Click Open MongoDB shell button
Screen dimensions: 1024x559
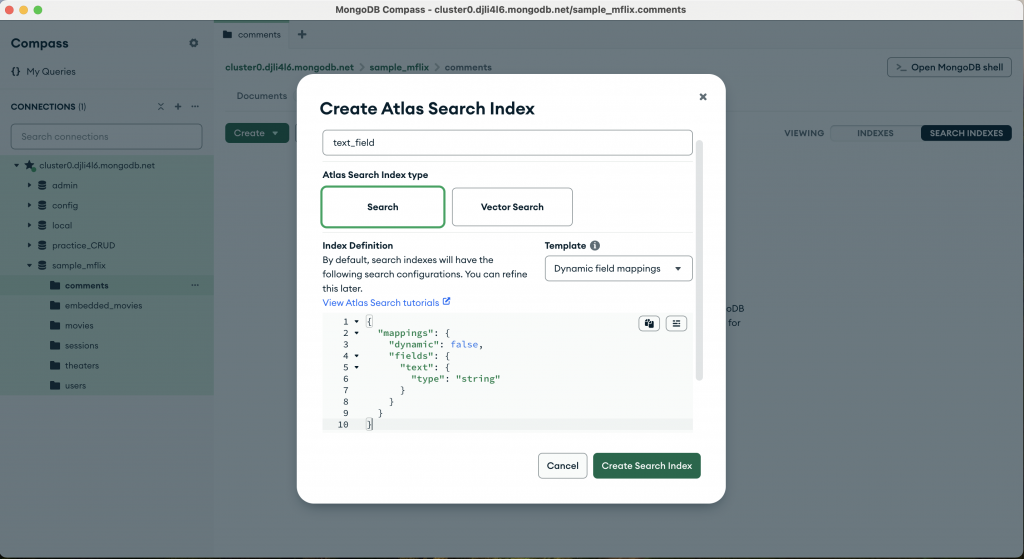949,67
